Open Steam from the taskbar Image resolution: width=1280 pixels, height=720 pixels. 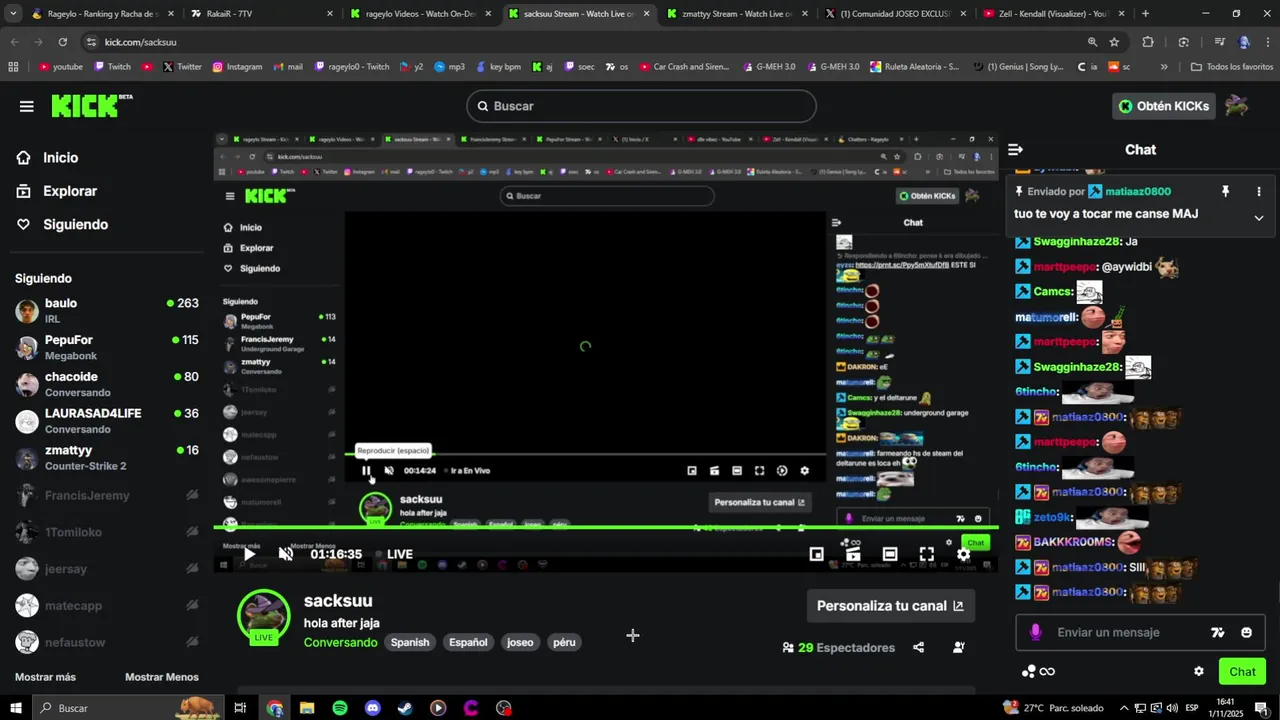pos(405,708)
